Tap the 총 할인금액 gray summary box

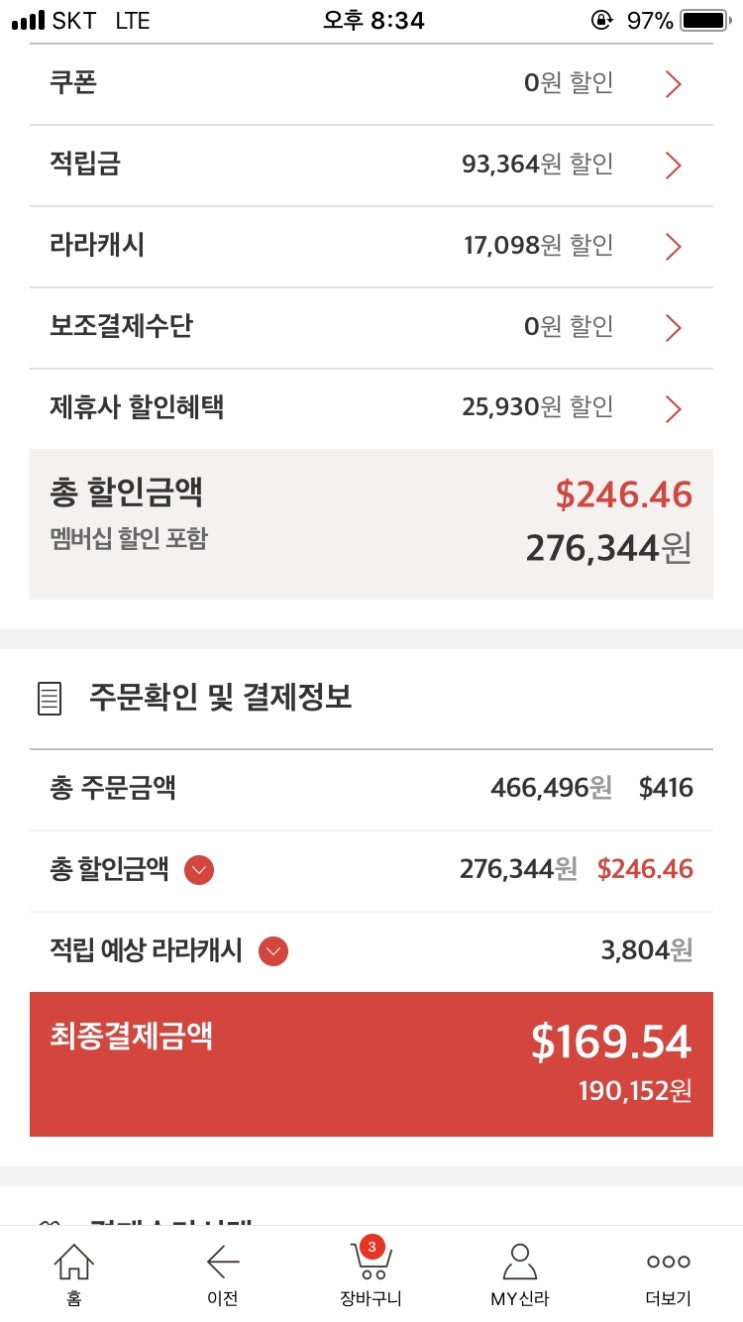click(371, 524)
